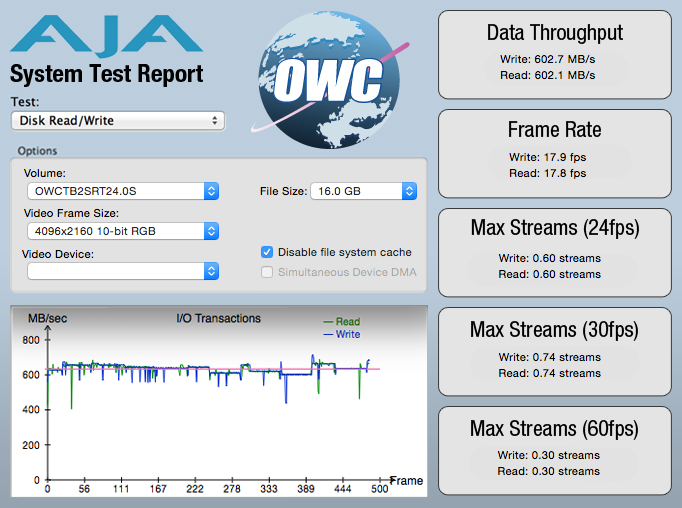Viewport: 682px width, 508px height.
Task: Open the Test dropdown showing Disk Read/Write
Action: click(117, 121)
